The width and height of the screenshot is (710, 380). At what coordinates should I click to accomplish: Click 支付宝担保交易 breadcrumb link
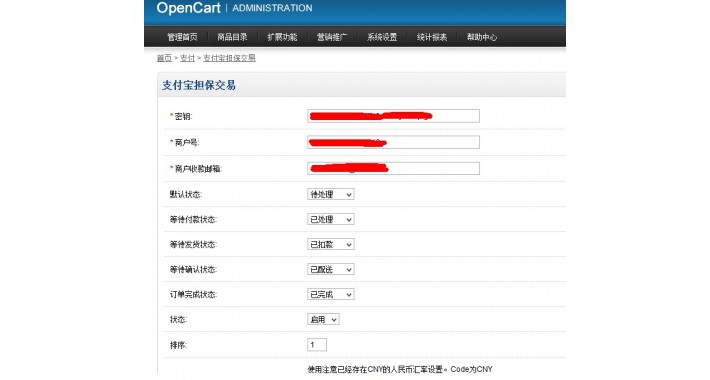pos(229,58)
